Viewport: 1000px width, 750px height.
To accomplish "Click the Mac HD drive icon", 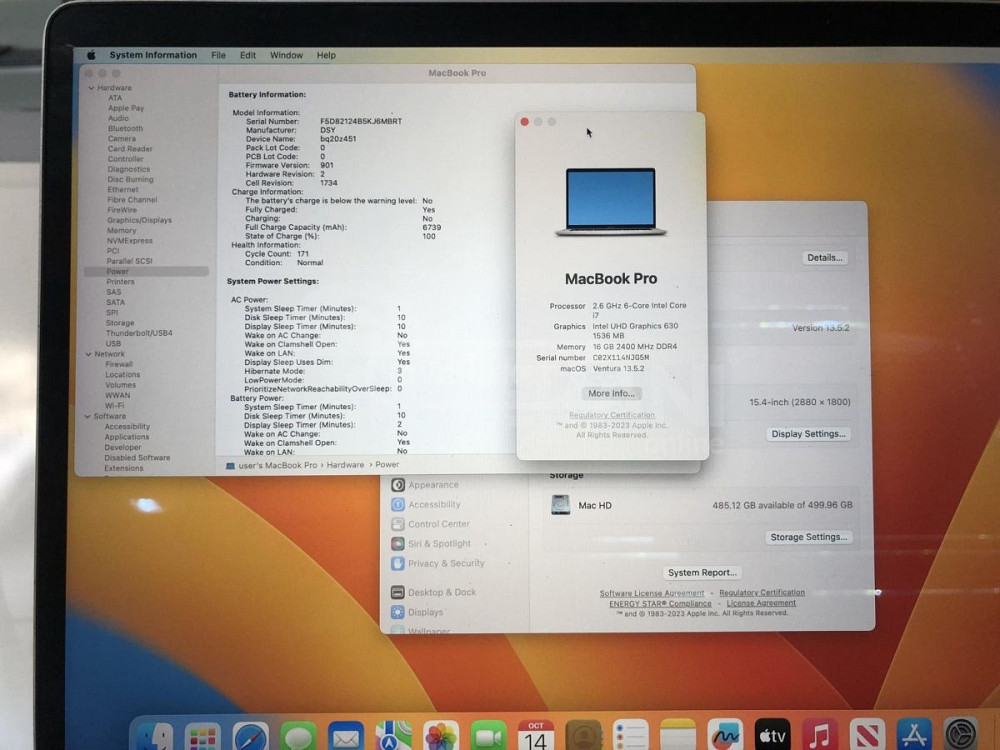I will 561,505.
